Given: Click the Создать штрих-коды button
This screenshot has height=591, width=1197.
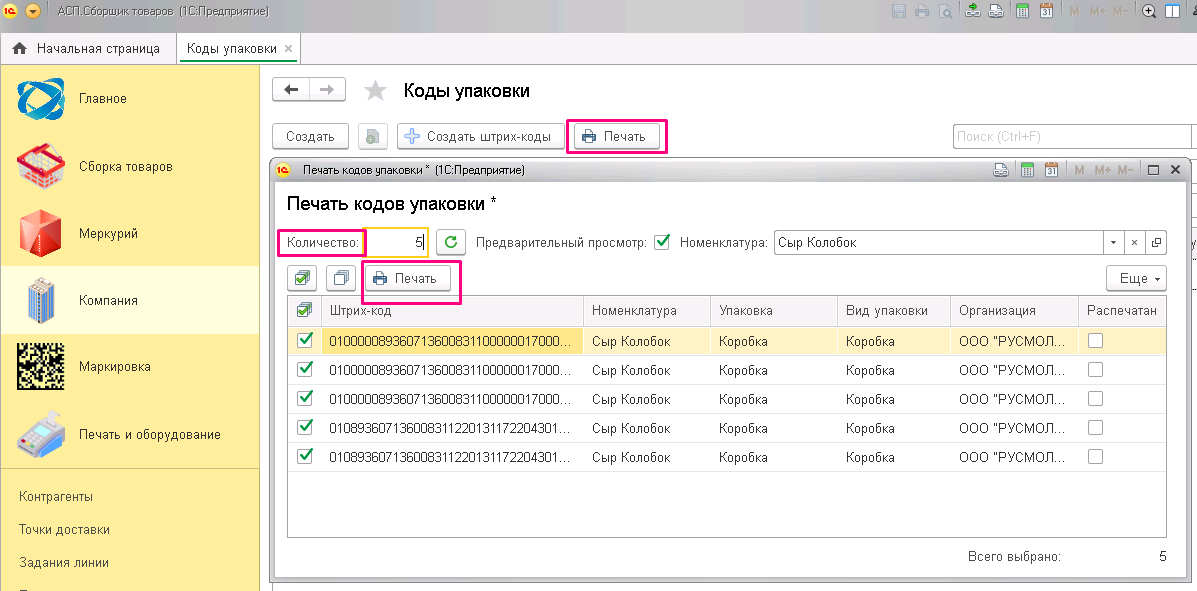Looking at the screenshot, I should tap(478, 137).
